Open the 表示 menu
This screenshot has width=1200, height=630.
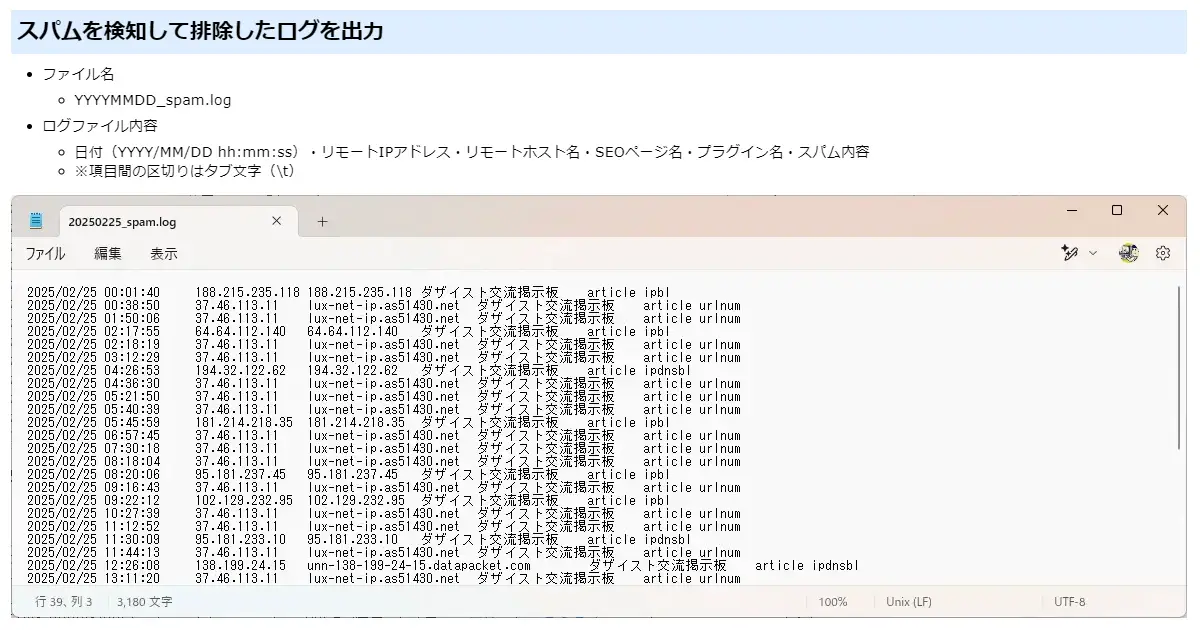pyautogui.click(x=165, y=254)
